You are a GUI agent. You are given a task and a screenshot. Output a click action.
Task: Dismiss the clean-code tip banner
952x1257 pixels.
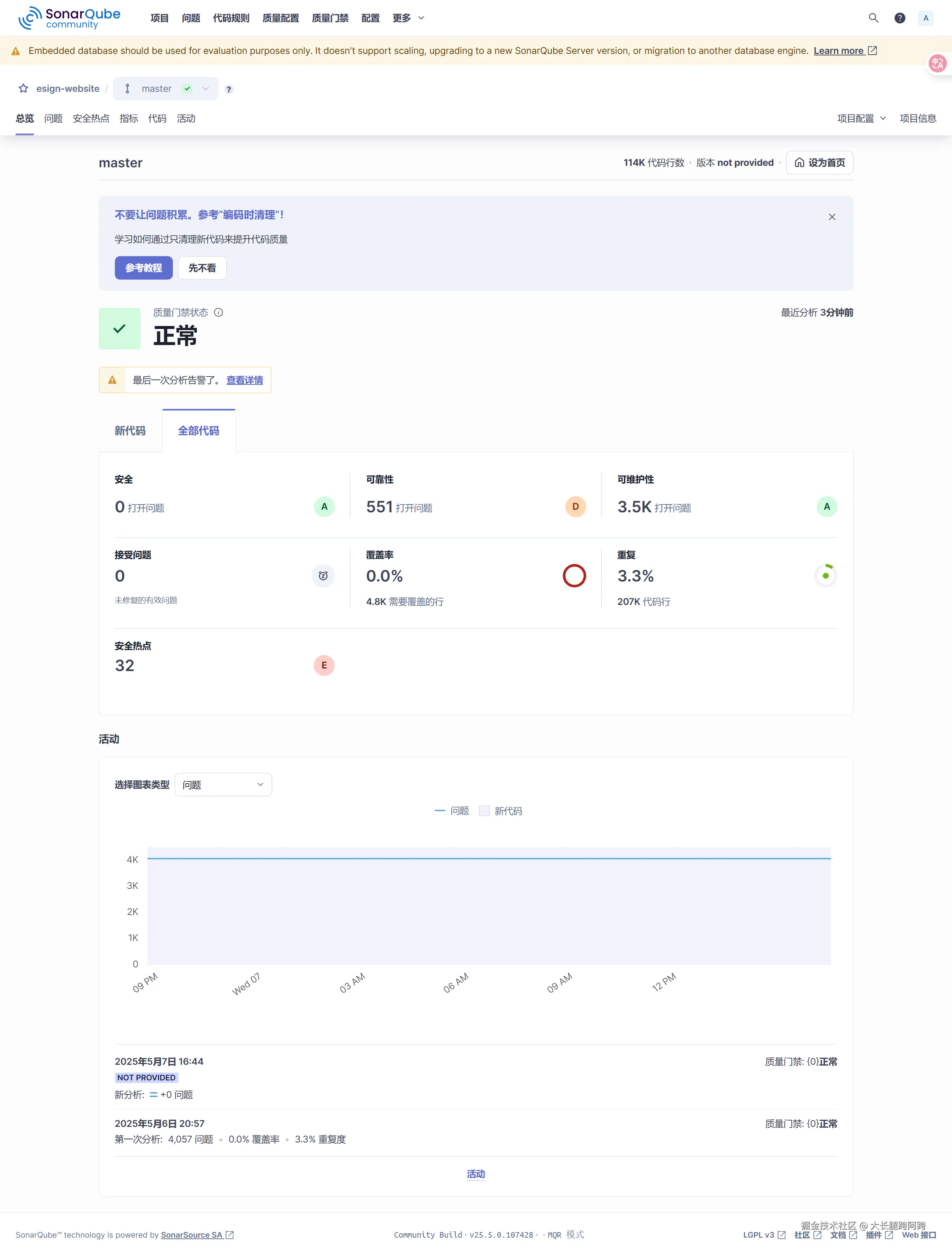(x=832, y=216)
